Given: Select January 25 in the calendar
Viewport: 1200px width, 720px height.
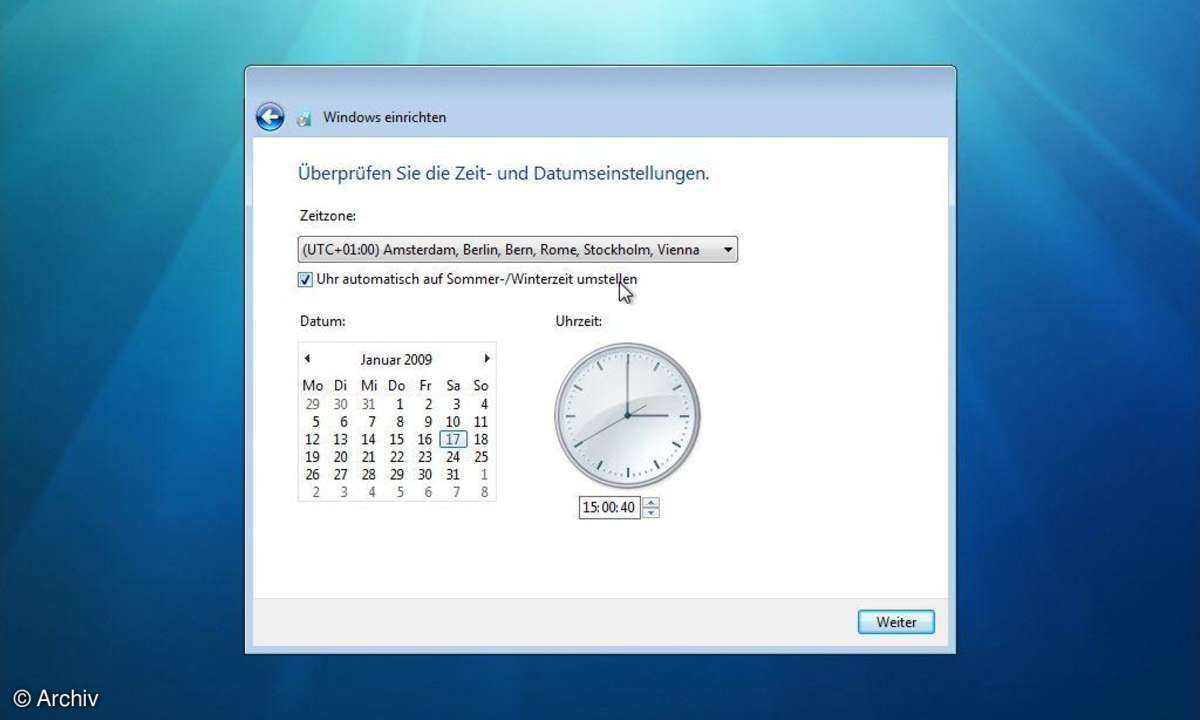Looking at the screenshot, I should point(481,457).
